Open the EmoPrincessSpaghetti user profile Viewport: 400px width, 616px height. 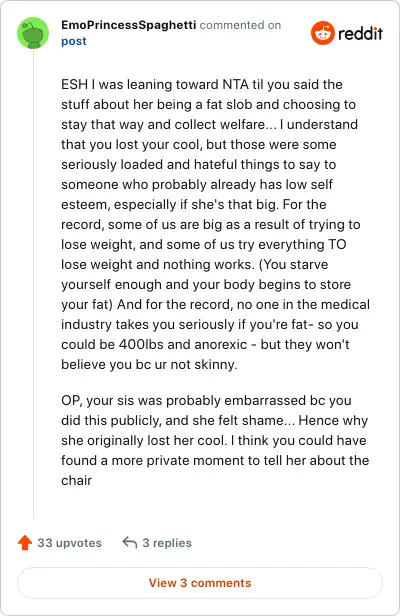coord(128,25)
